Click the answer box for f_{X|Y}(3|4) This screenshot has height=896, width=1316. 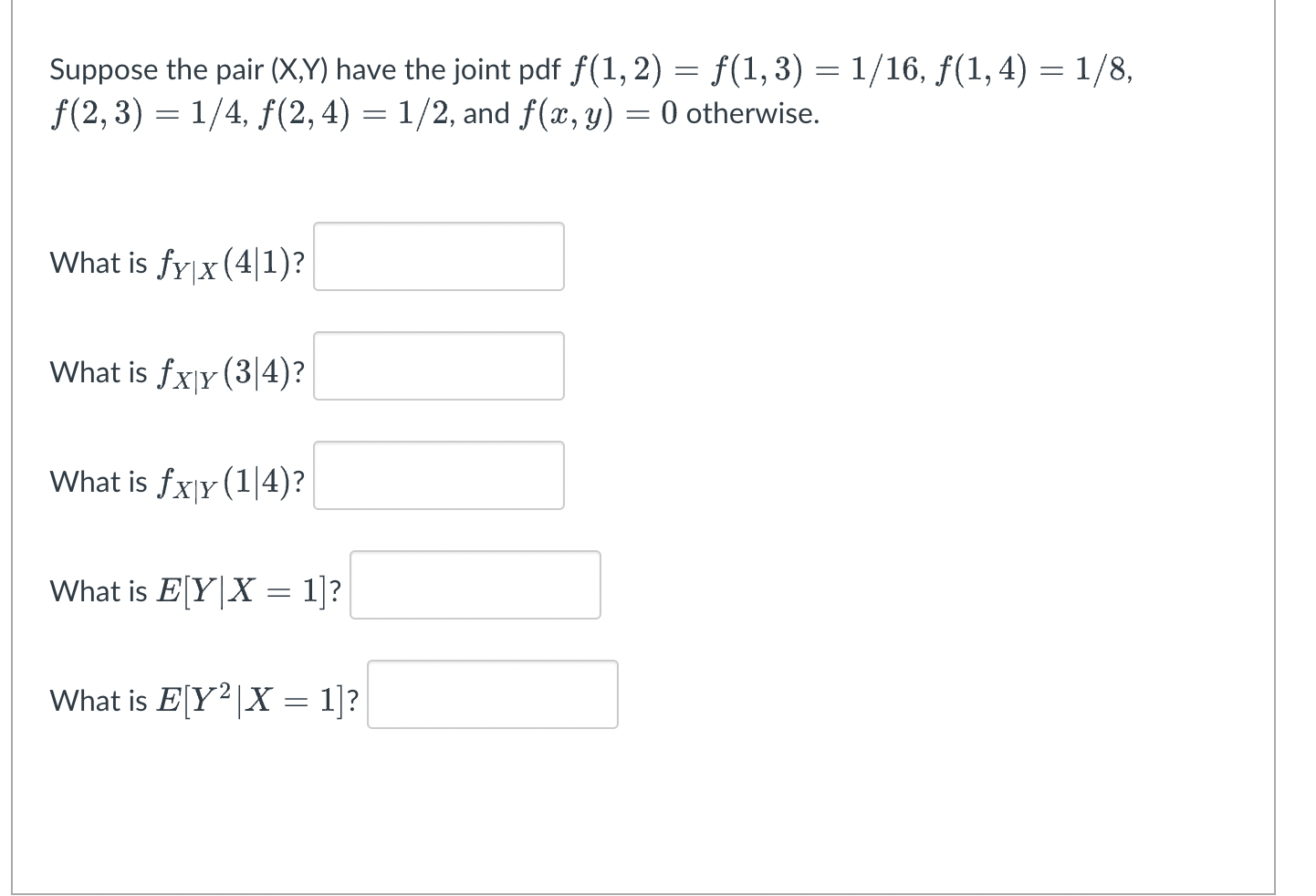point(438,366)
